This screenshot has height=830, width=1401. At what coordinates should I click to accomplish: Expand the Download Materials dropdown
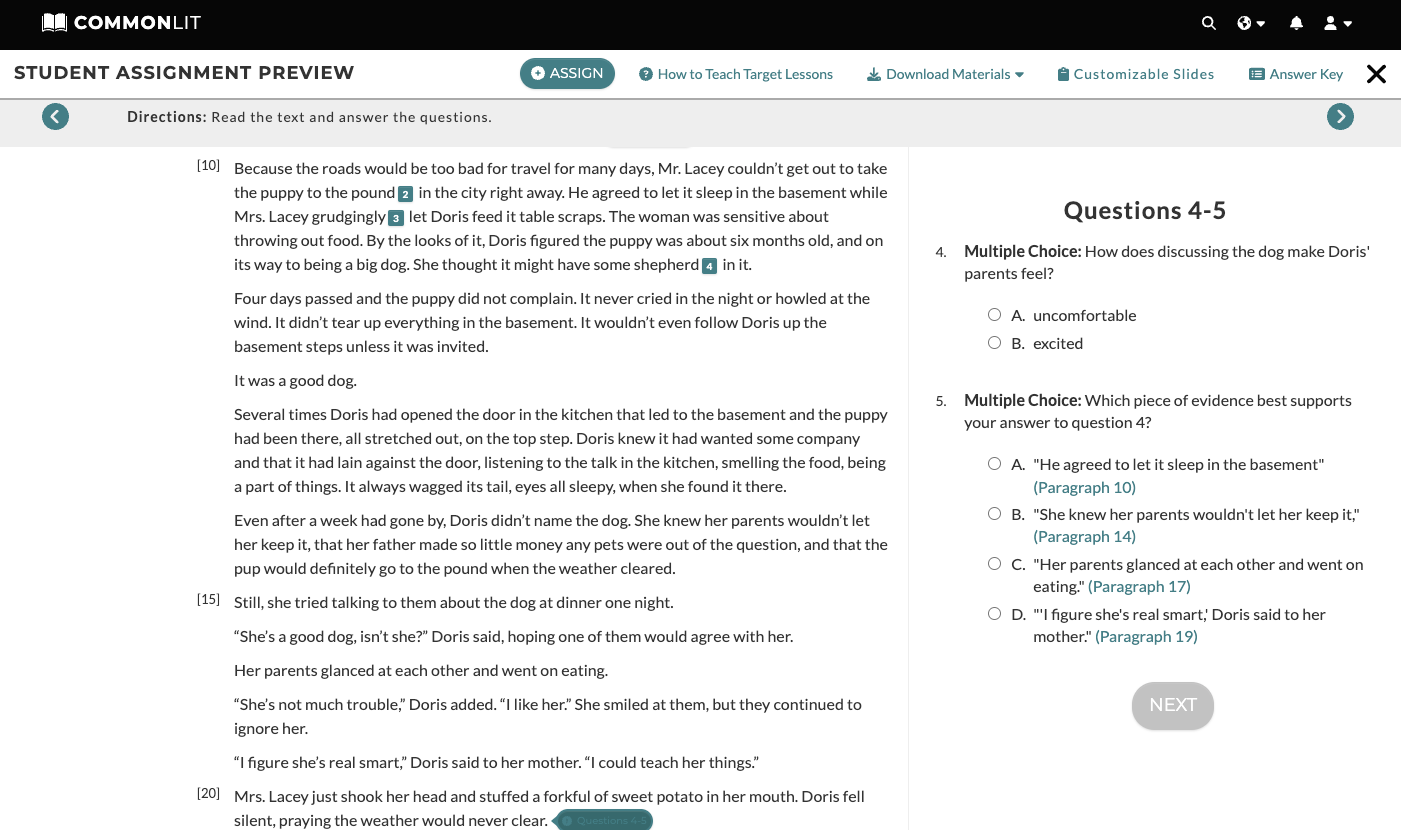pyautogui.click(x=945, y=74)
